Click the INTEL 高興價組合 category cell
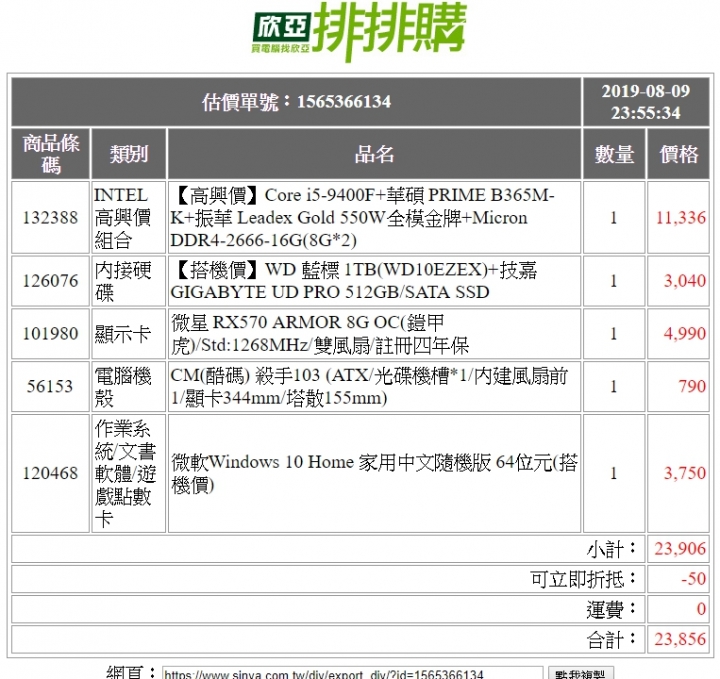This screenshot has width=720, height=679. pos(129,218)
